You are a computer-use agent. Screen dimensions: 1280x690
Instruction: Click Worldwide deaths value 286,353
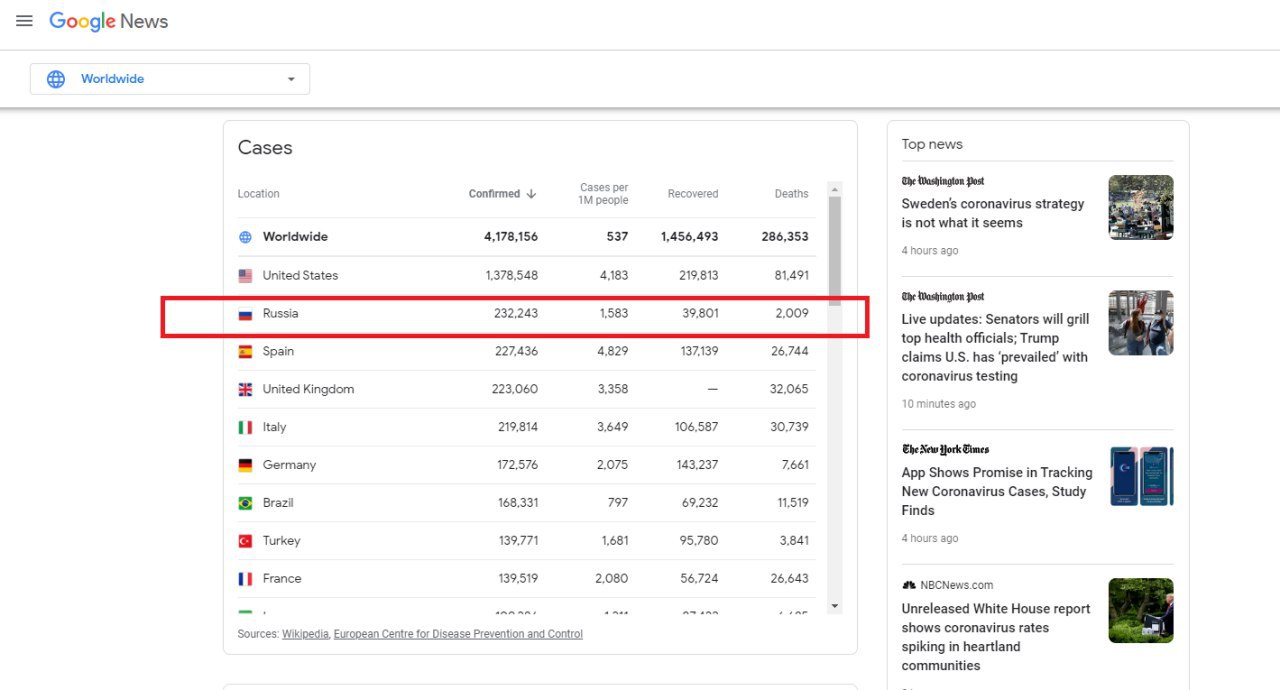tap(783, 237)
